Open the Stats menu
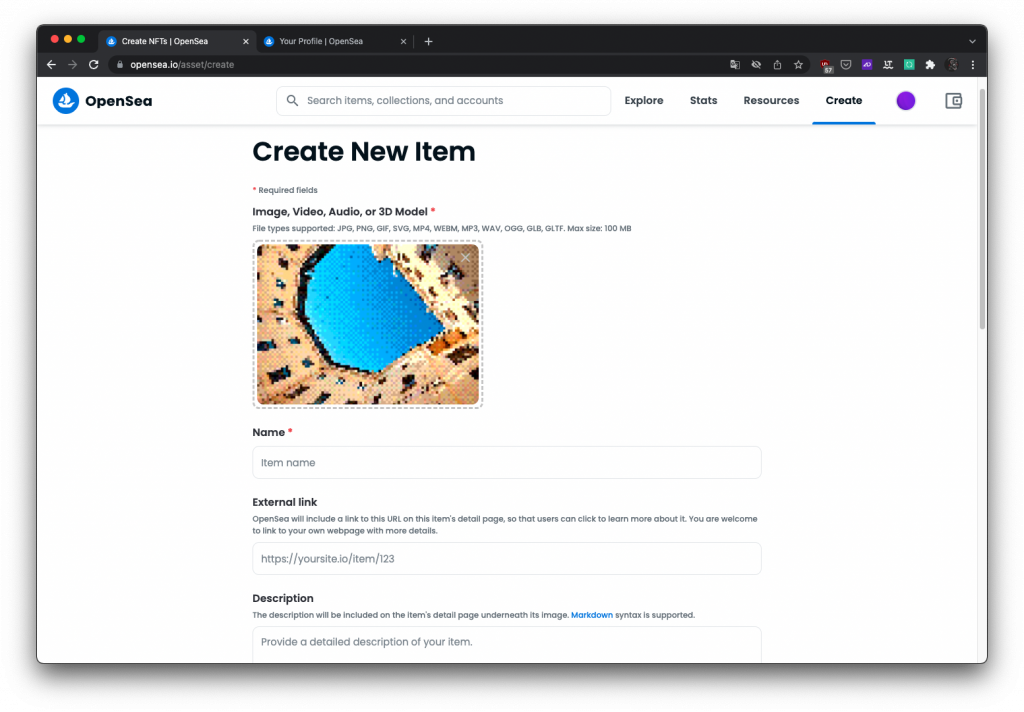 [703, 101]
